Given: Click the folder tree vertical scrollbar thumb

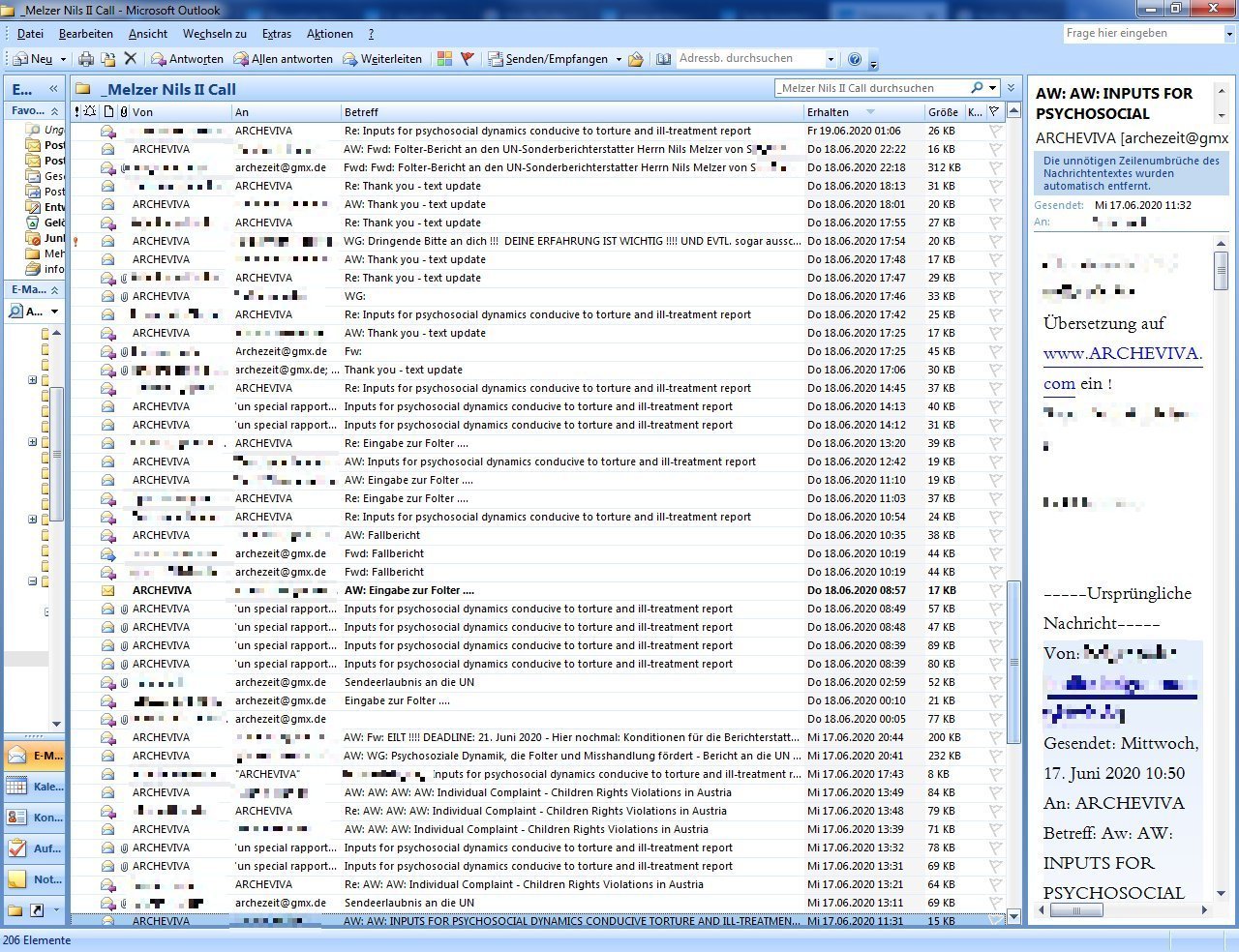Looking at the screenshot, I should (56, 453).
